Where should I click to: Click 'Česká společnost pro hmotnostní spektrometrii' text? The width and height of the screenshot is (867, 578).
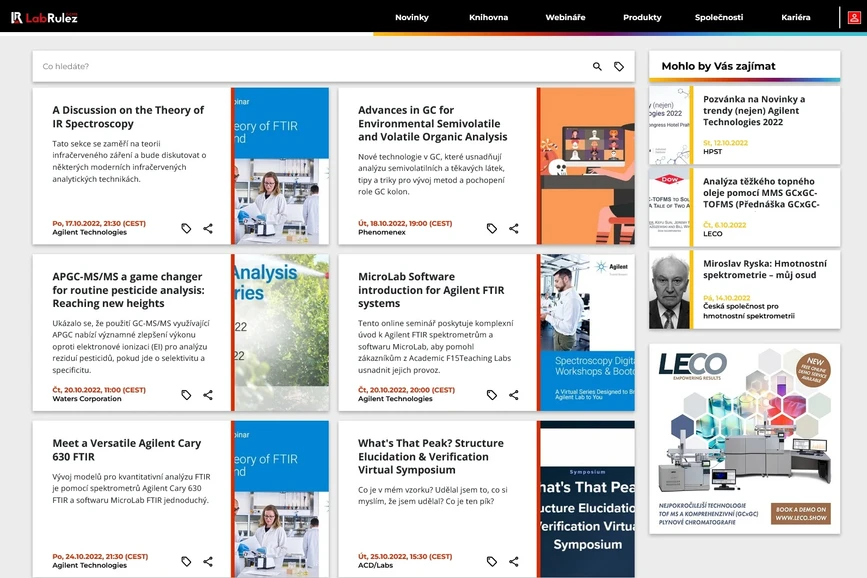click(x=749, y=311)
